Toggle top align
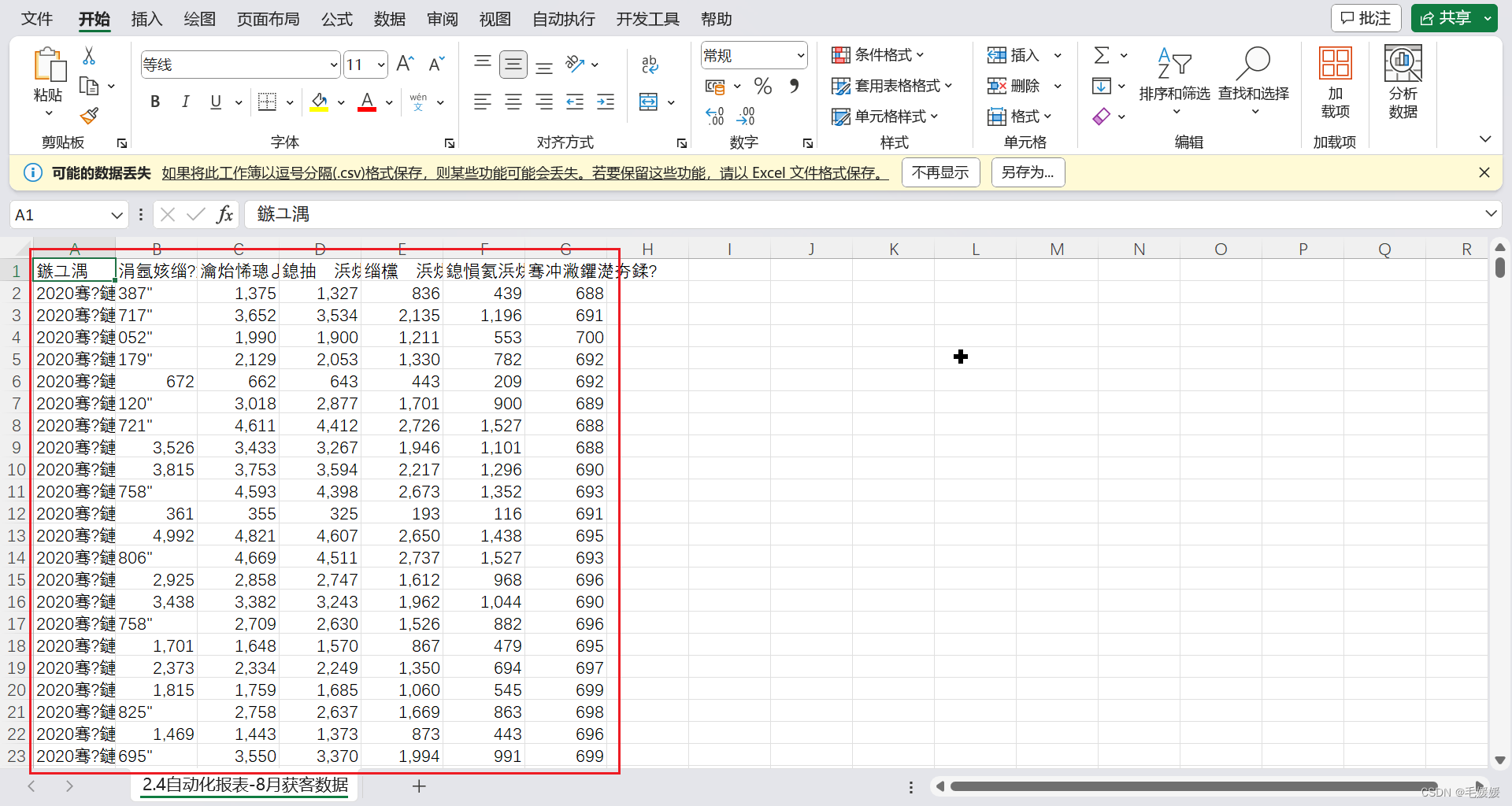 click(x=483, y=64)
